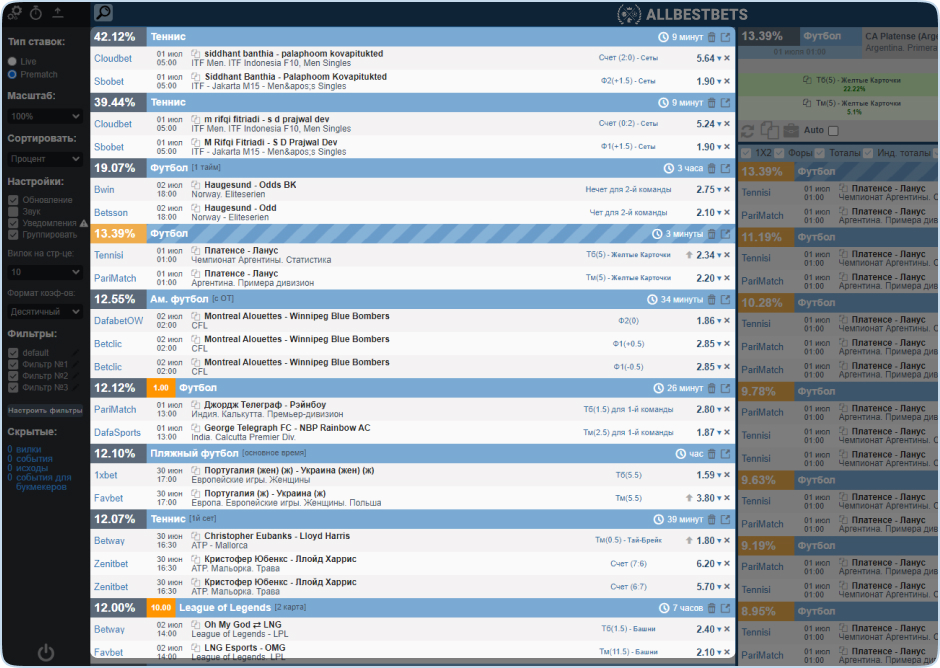Select the Live bet type radio button
Screen dimensions: 940x668
12,62
